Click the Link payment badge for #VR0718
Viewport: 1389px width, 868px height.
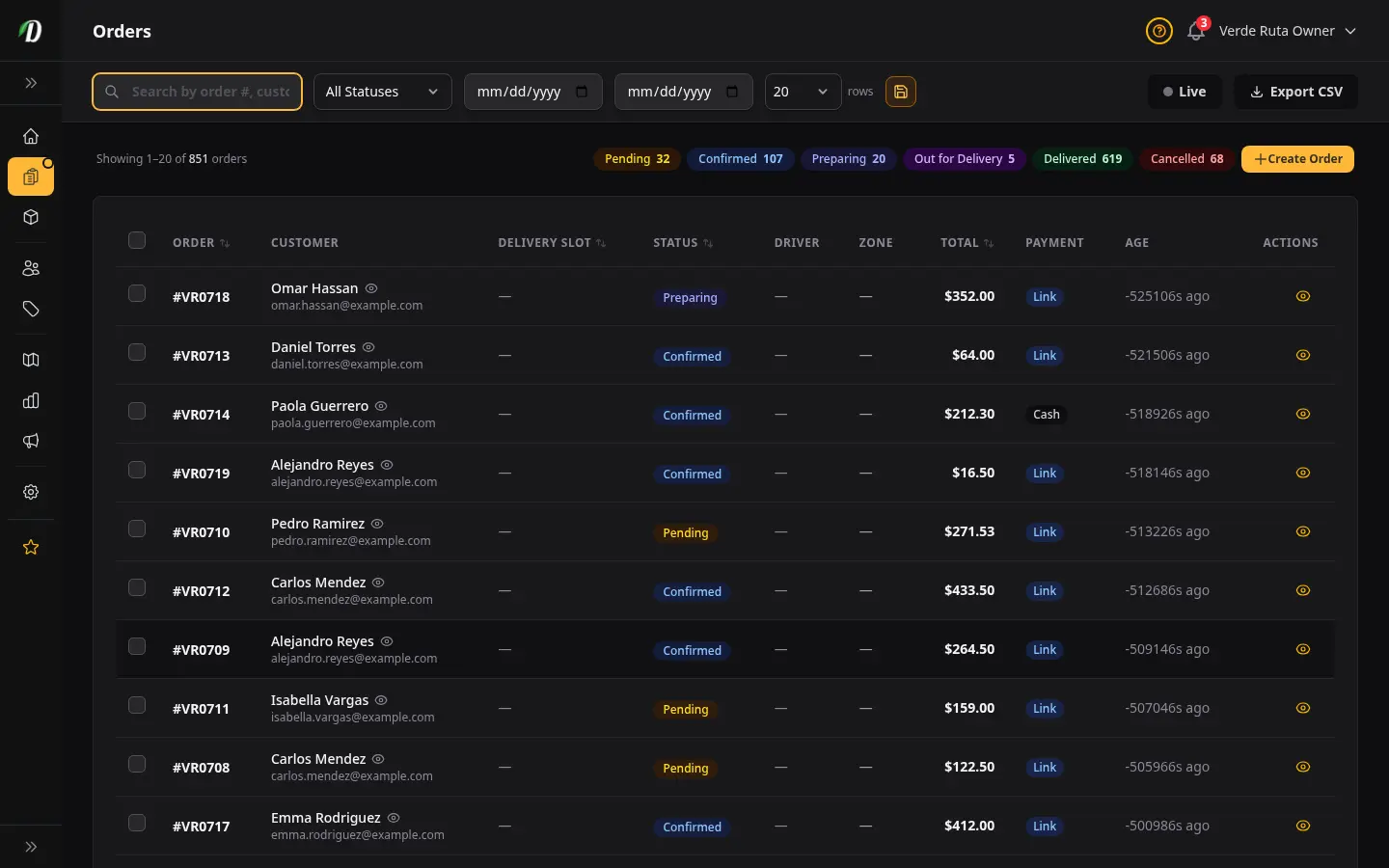click(x=1045, y=297)
